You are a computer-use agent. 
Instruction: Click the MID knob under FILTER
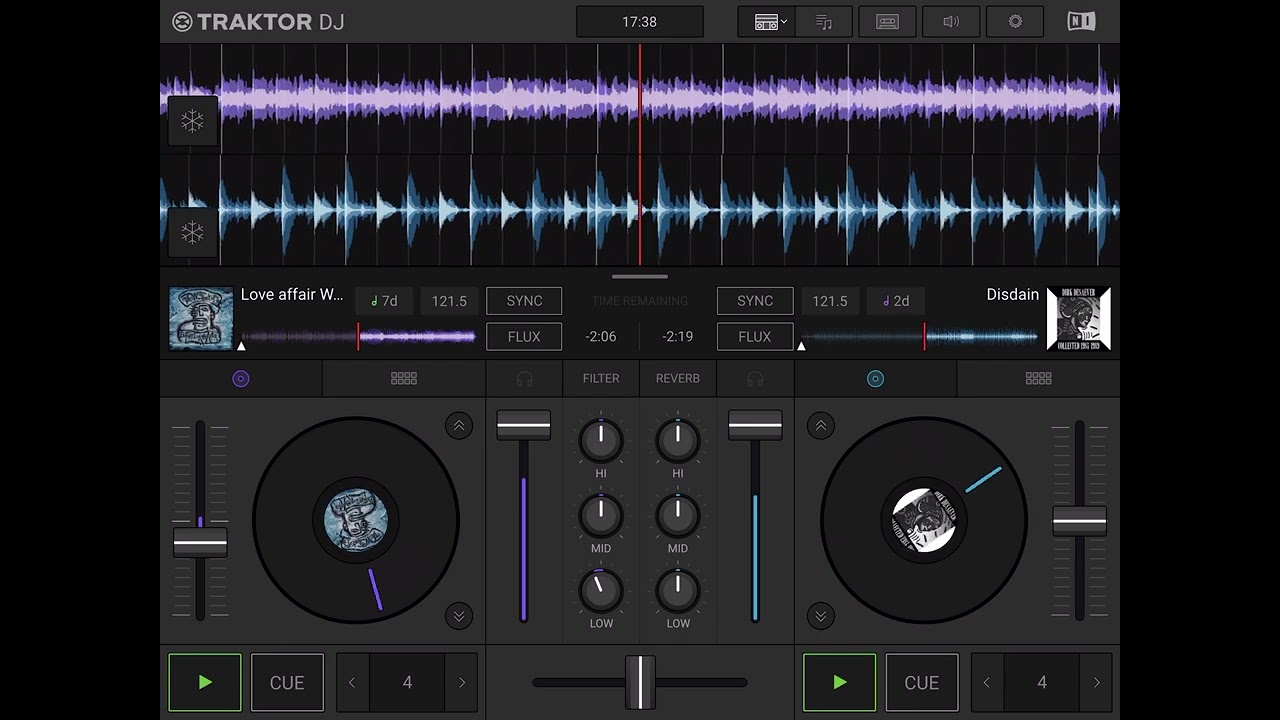[601, 516]
